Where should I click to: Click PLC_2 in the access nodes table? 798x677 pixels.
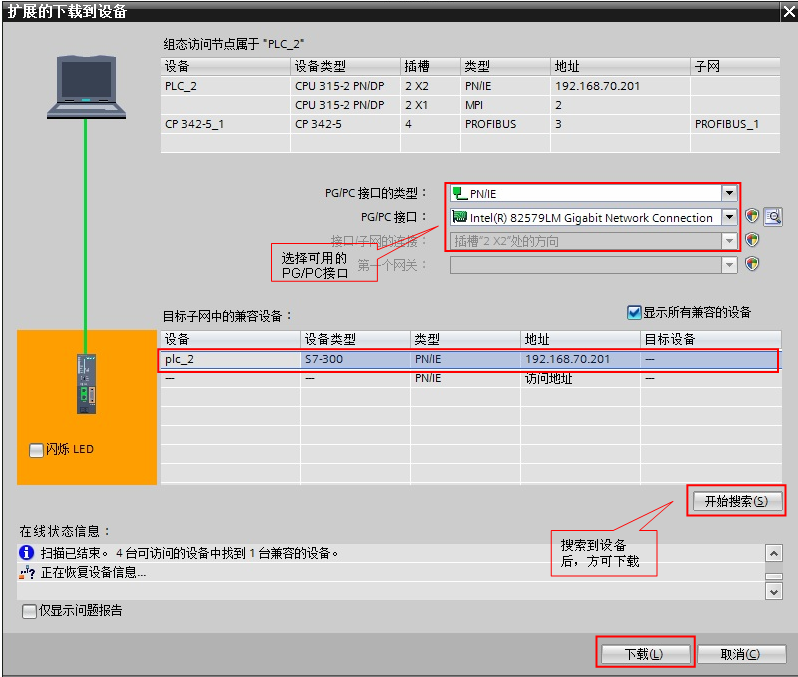pyautogui.click(x=181, y=86)
